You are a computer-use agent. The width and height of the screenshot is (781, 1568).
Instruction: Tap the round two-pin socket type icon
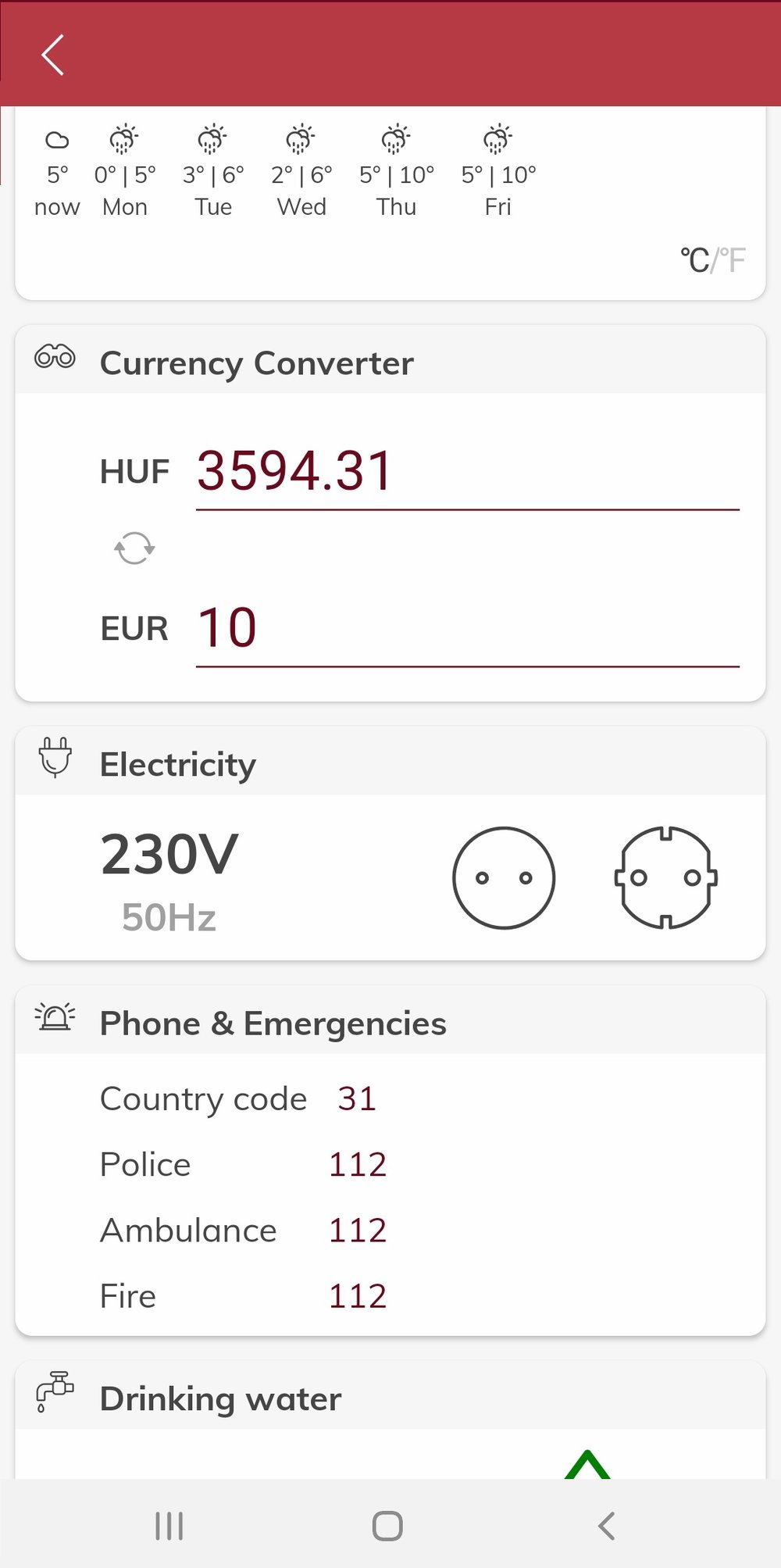(x=504, y=877)
